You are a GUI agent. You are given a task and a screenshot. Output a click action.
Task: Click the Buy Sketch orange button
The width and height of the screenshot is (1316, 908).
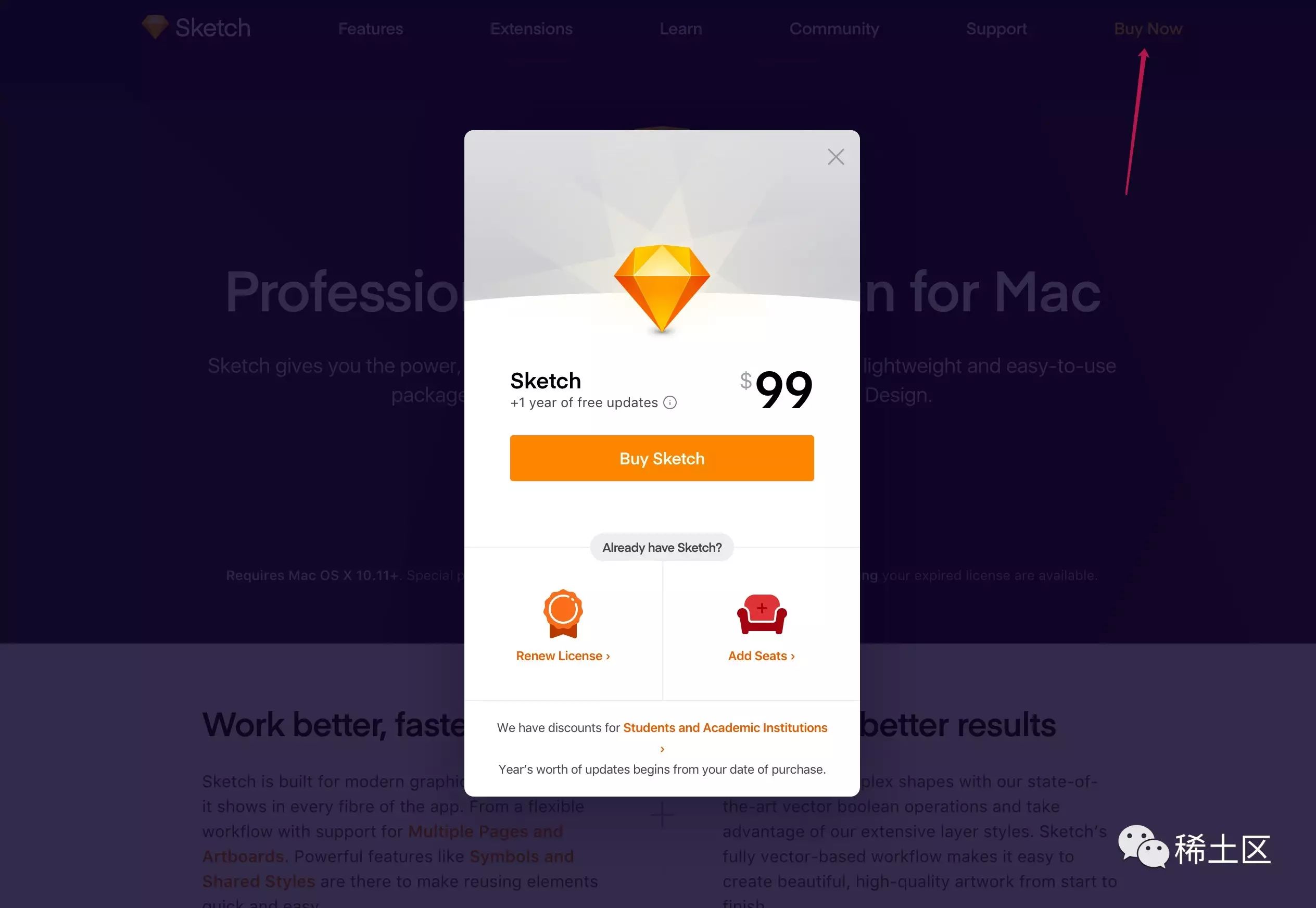(662, 458)
